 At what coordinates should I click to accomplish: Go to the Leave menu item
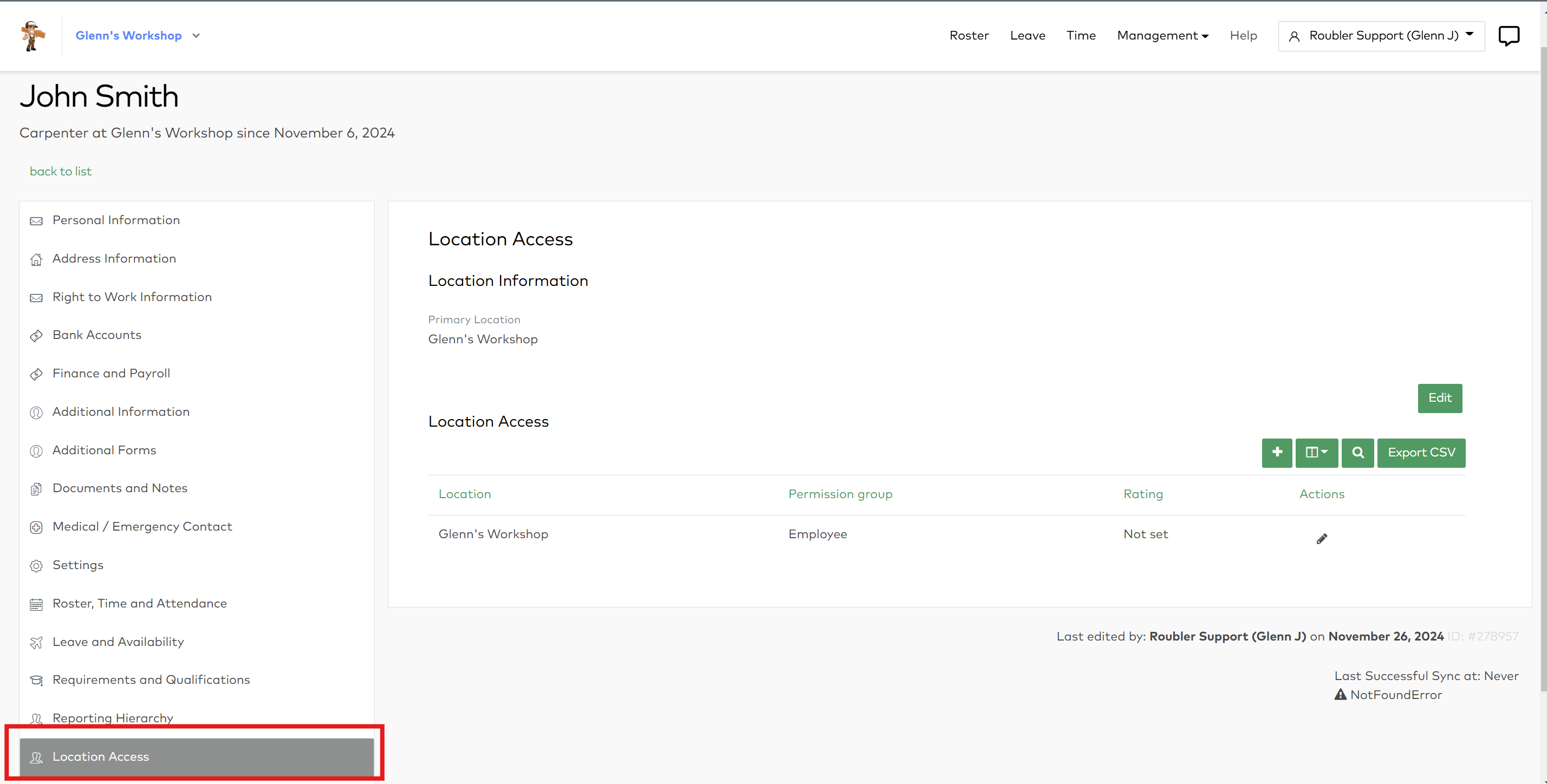1028,36
